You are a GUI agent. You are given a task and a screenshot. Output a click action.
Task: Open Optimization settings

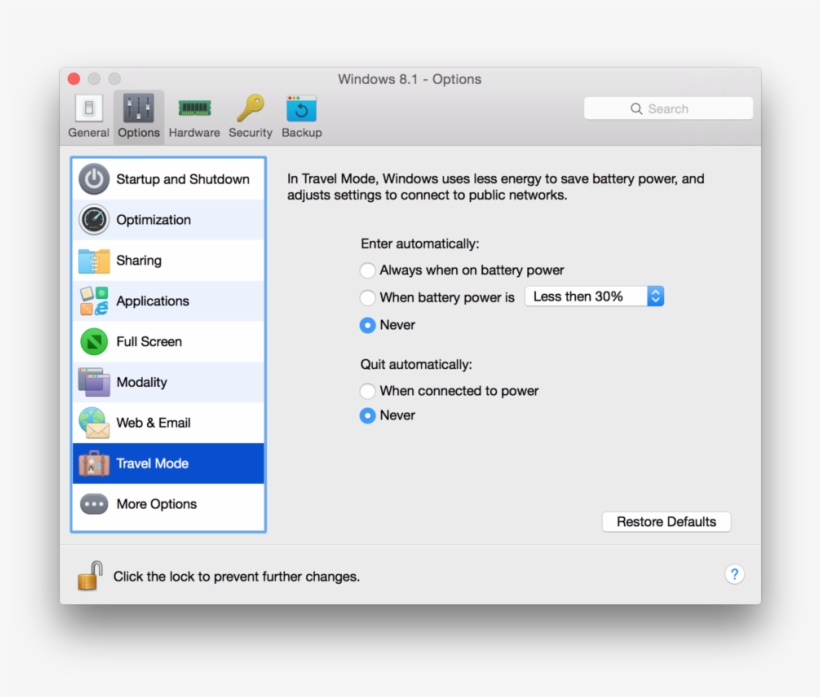click(168, 220)
